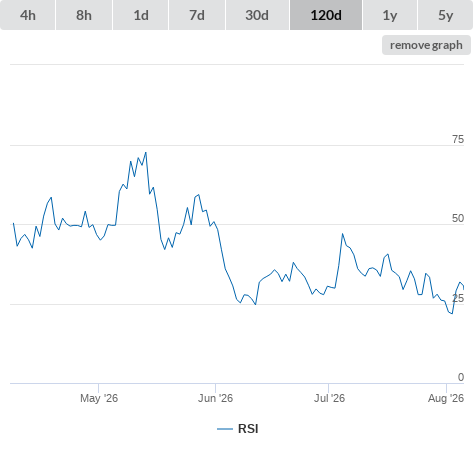Click the Jun '26 axis label
474x455 pixels.
point(215,398)
